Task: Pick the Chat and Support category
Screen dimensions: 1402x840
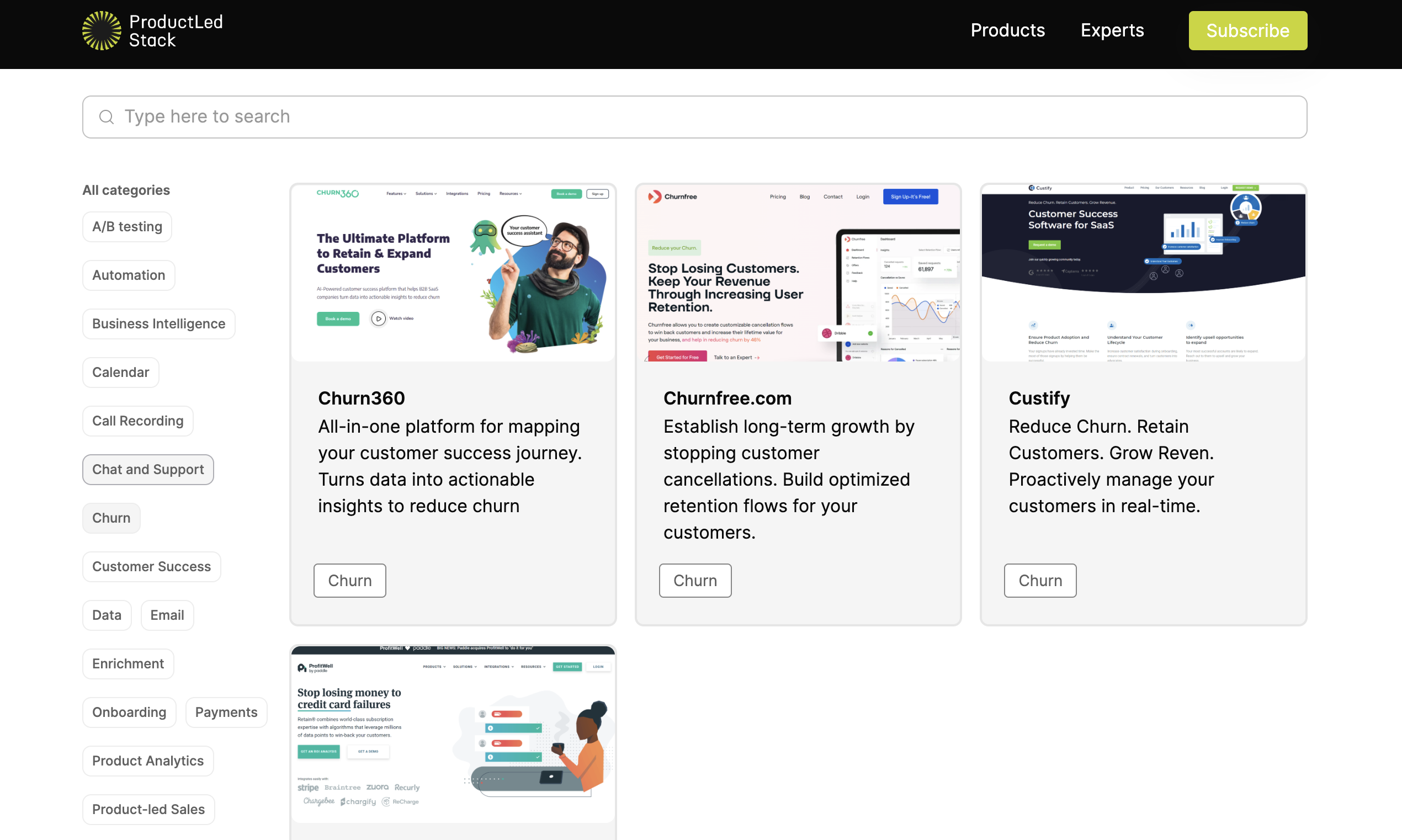Action: pyautogui.click(x=148, y=469)
